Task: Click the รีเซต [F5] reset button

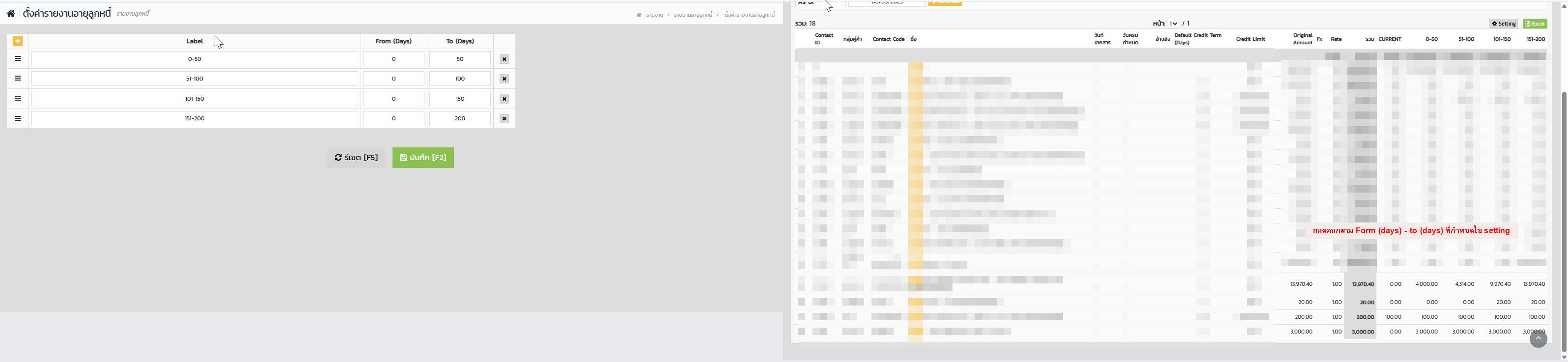Action: [356, 158]
